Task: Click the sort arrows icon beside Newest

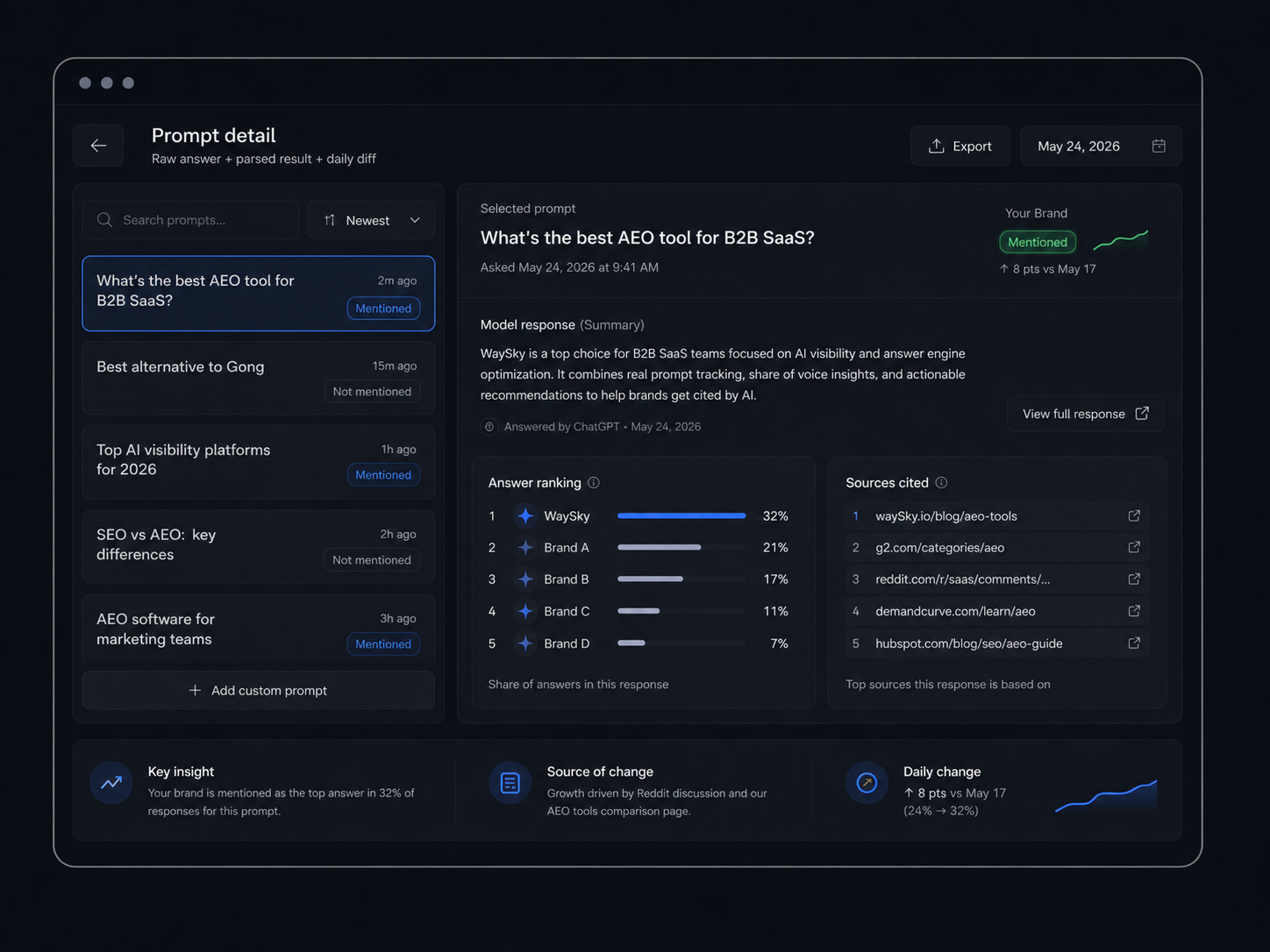Action: tap(330, 220)
